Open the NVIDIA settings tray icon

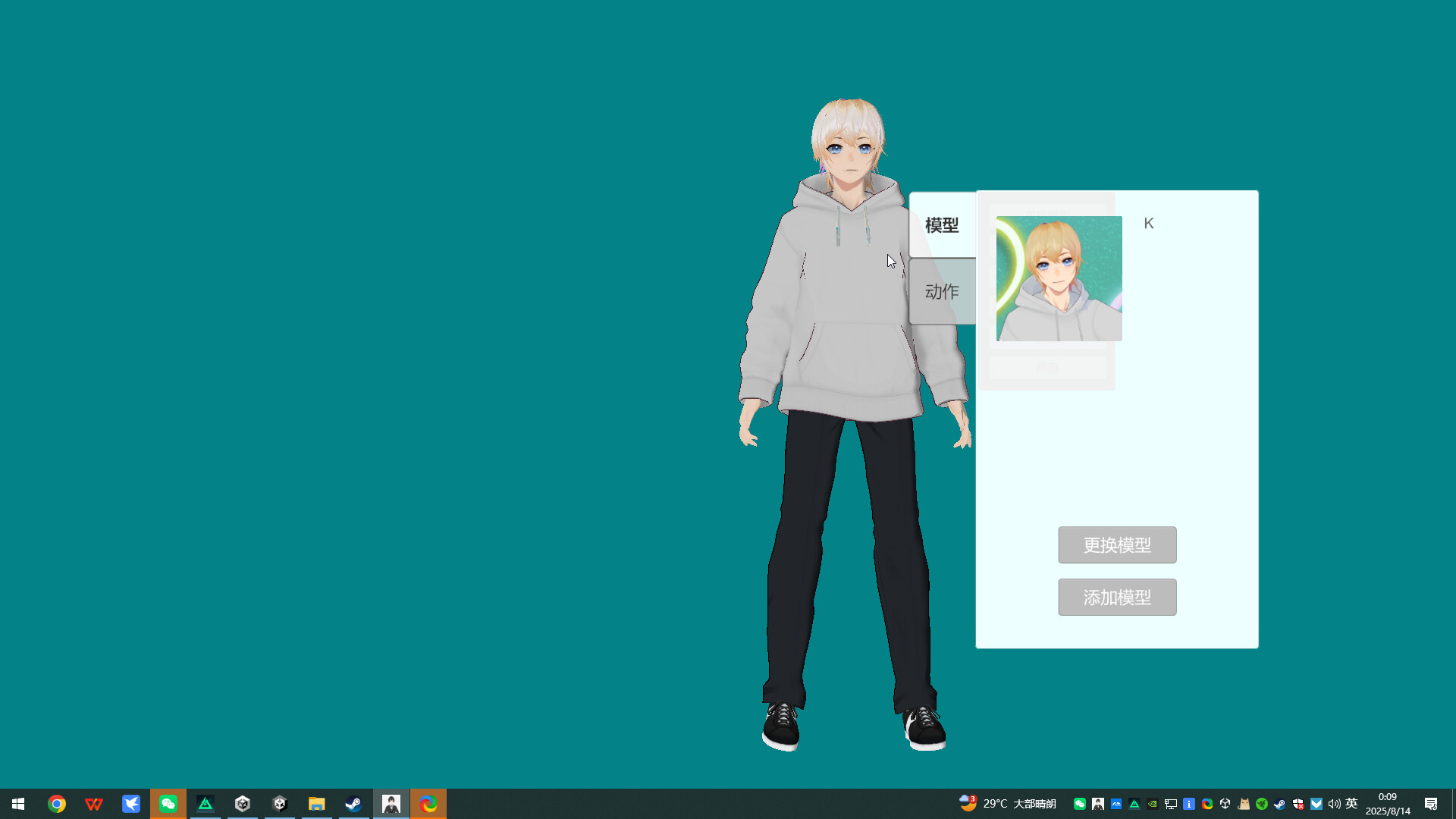pos(1153,803)
